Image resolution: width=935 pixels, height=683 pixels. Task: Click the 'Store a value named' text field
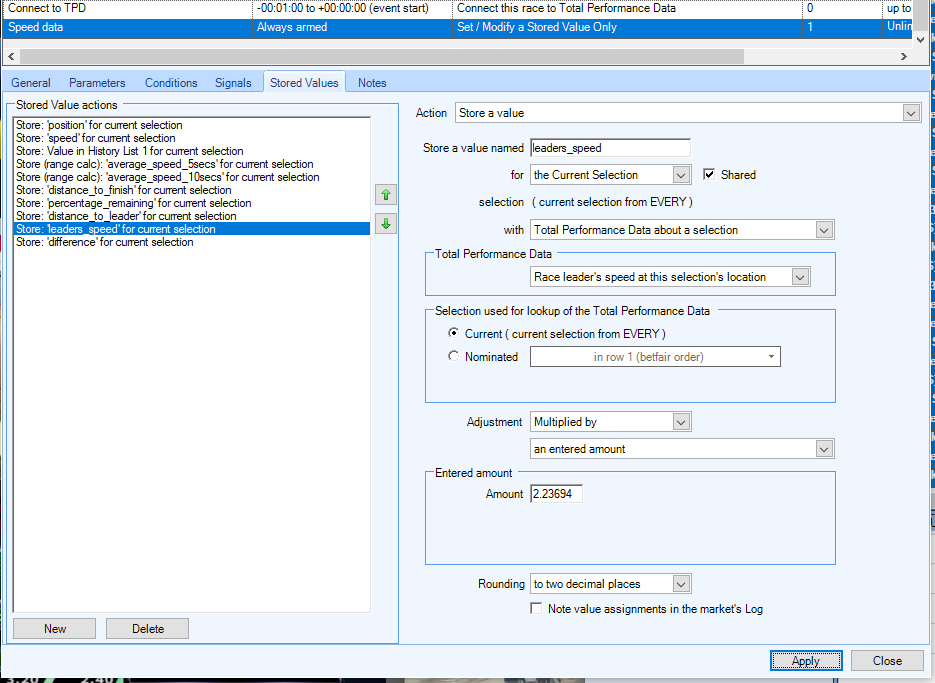click(610, 148)
